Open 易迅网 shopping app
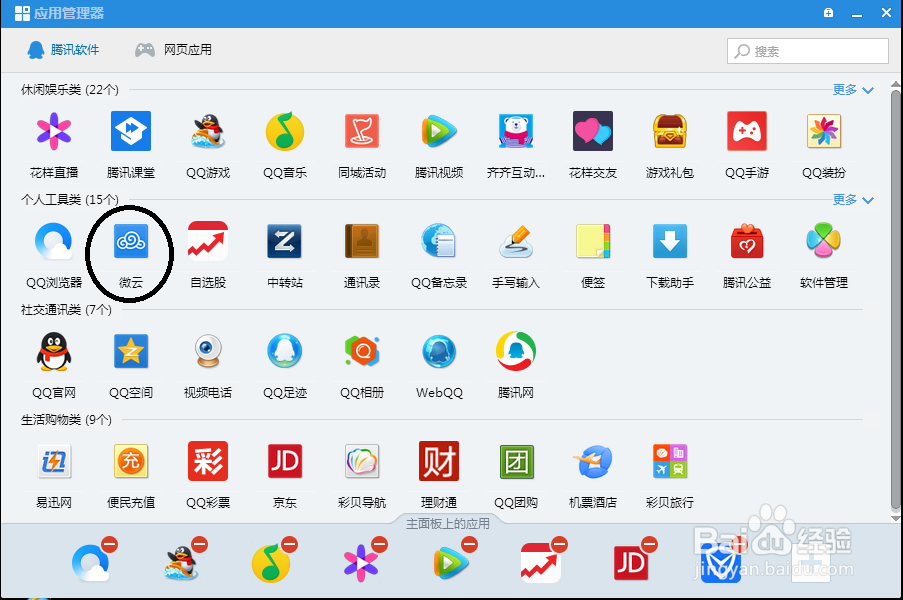 point(54,461)
